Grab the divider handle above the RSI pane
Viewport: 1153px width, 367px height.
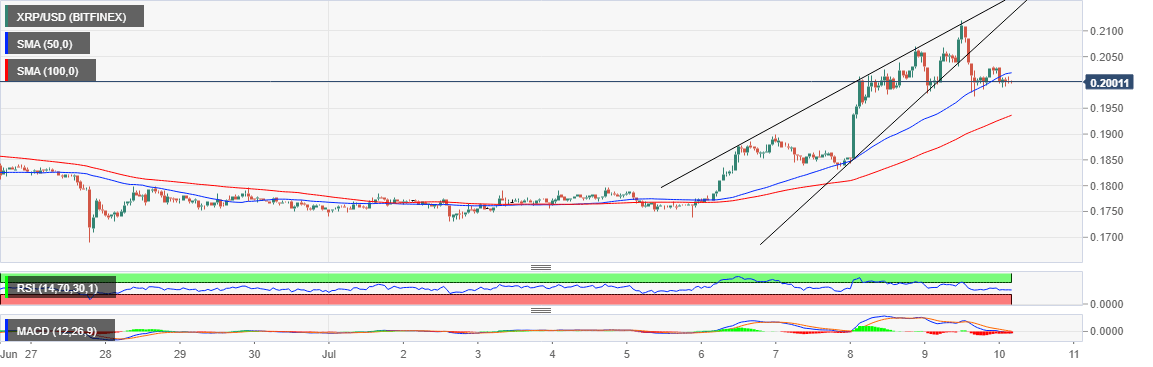[541, 267]
